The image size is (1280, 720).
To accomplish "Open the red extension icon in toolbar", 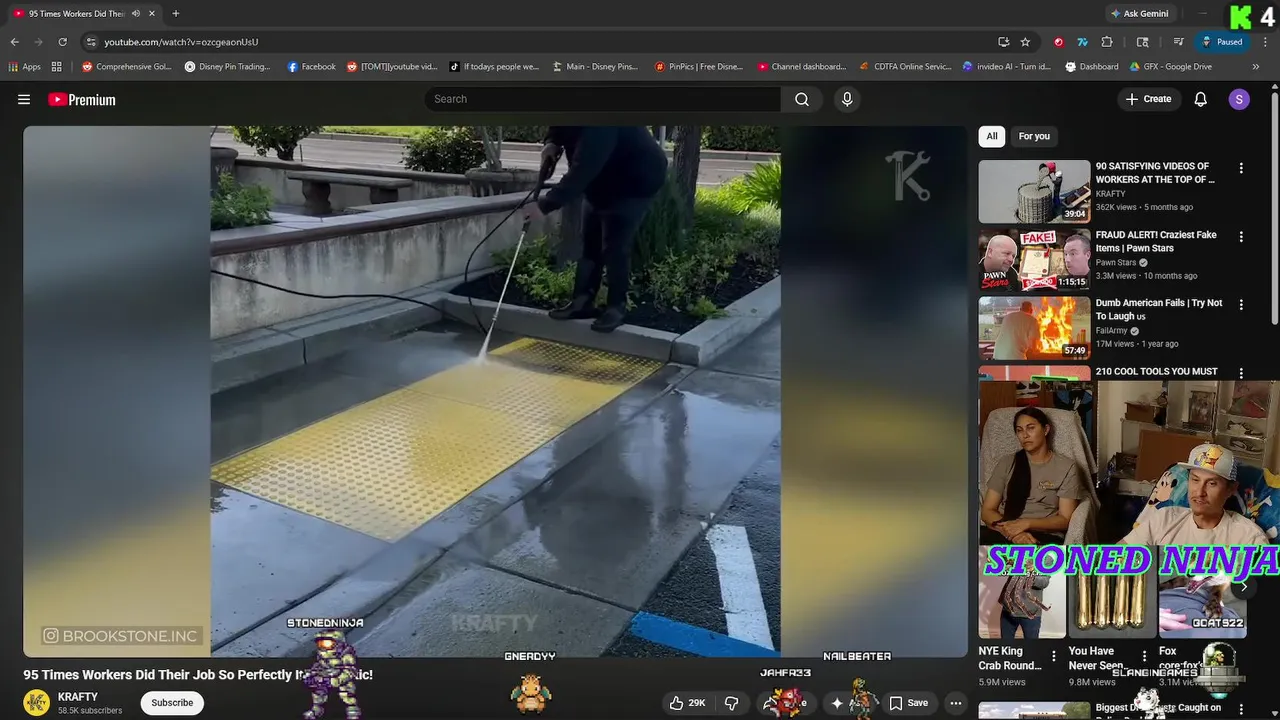I will pos(1058,42).
